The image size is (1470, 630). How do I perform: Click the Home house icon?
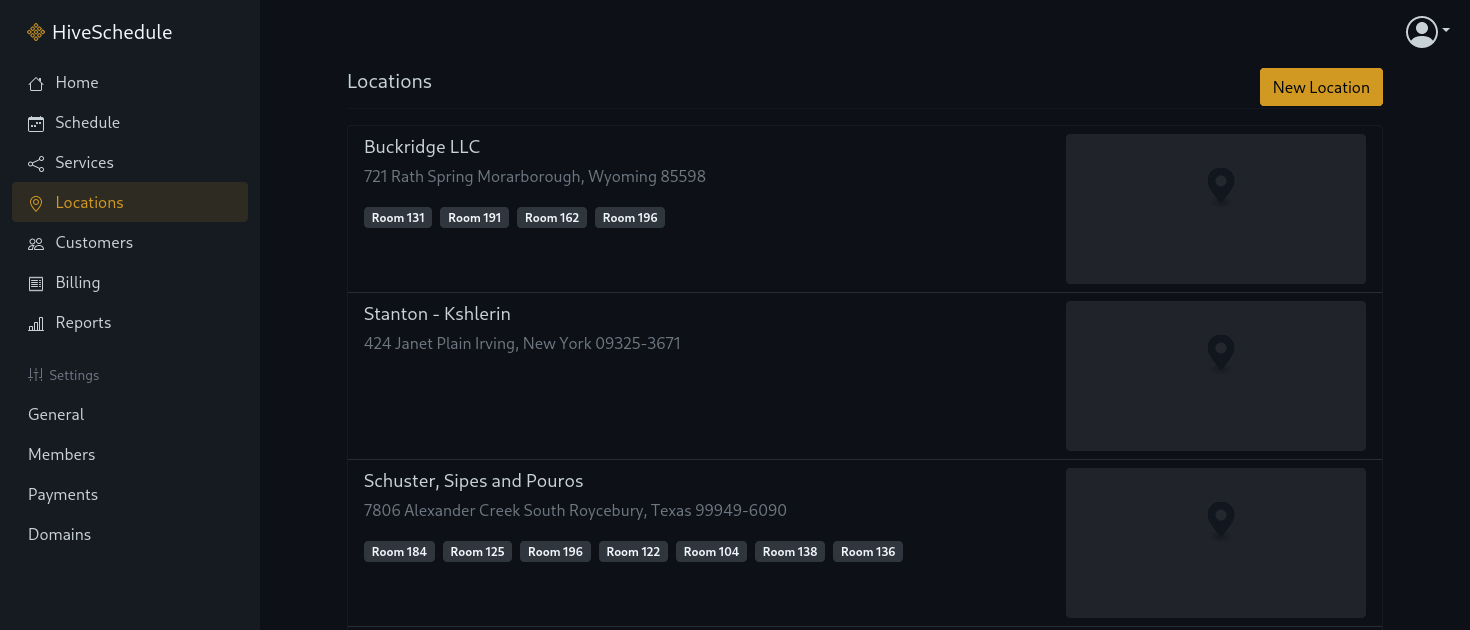point(36,83)
